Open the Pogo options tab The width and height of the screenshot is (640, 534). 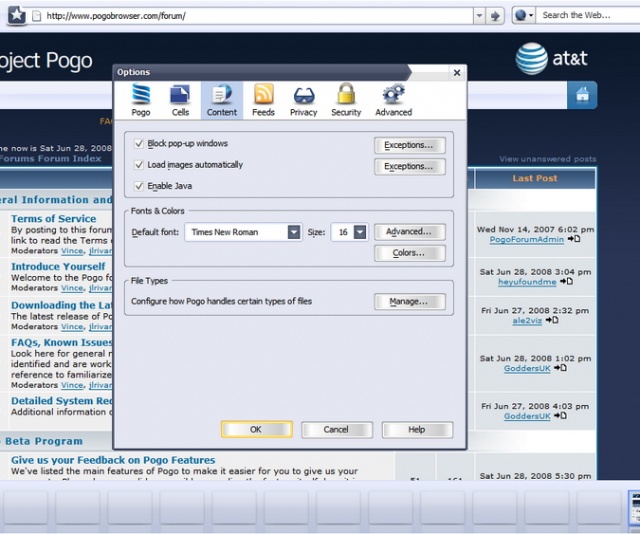[141, 100]
